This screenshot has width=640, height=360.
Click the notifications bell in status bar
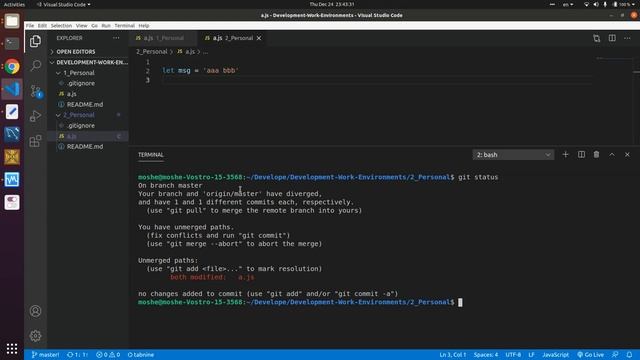pyautogui.click(x=629, y=355)
